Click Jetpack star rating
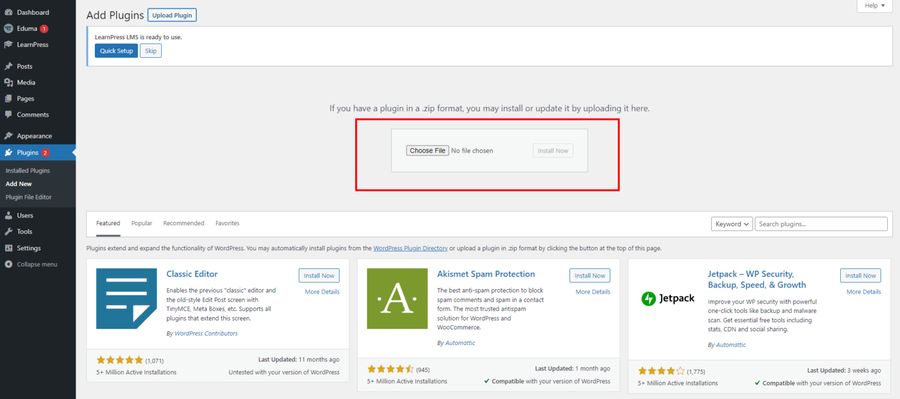 (x=661, y=371)
